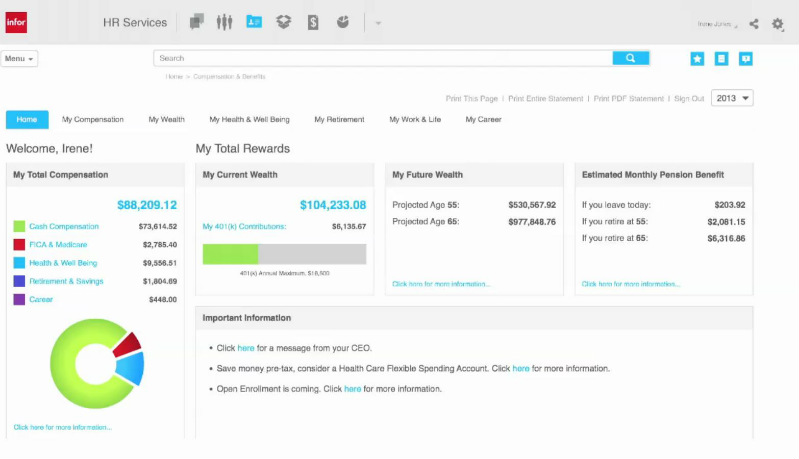This screenshot has height=459, width=799.
Task: Expand the toolbar overflow arrow
Action: (x=377, y=23)
